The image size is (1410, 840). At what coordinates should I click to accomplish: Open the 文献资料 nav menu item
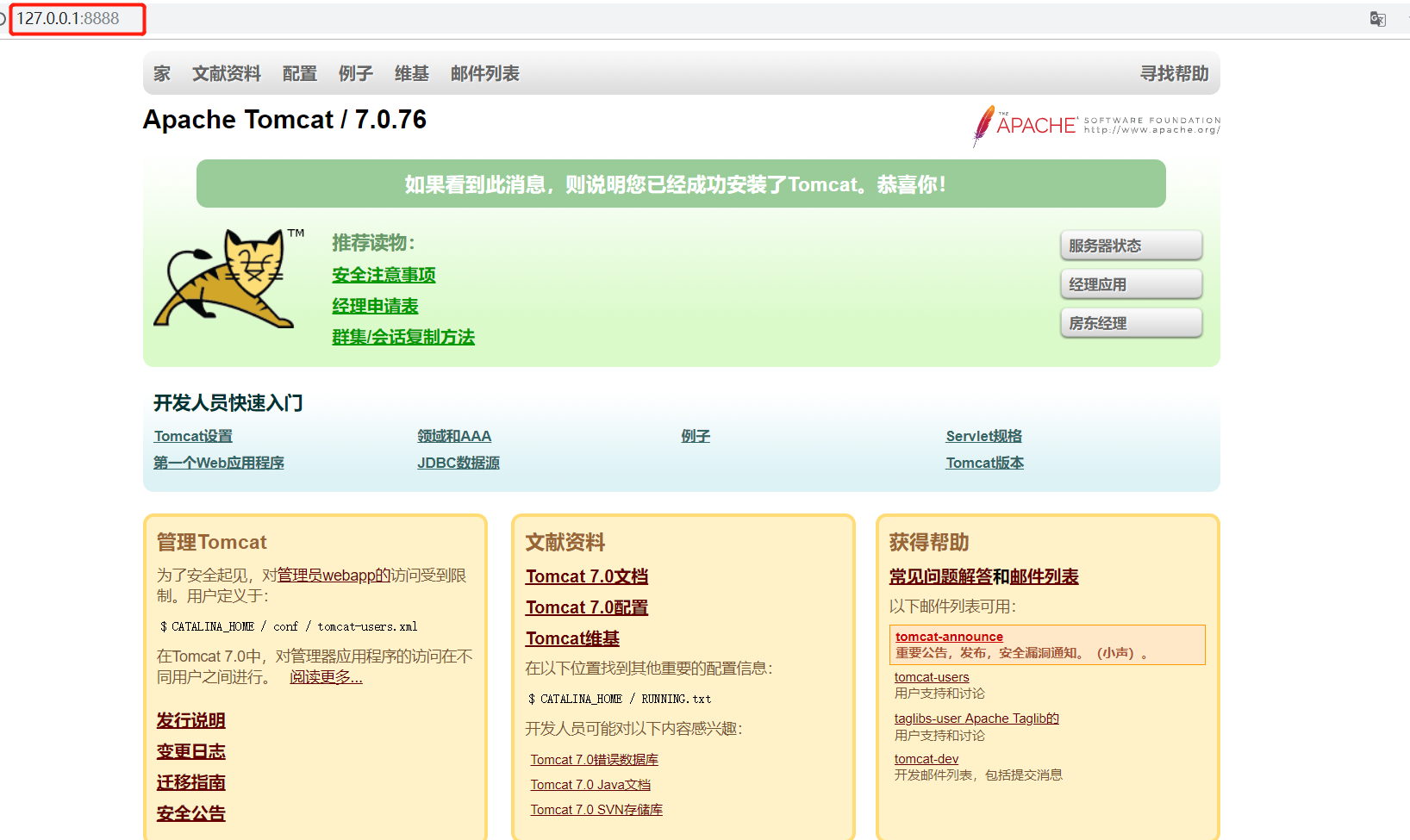[x=227, y=74]
